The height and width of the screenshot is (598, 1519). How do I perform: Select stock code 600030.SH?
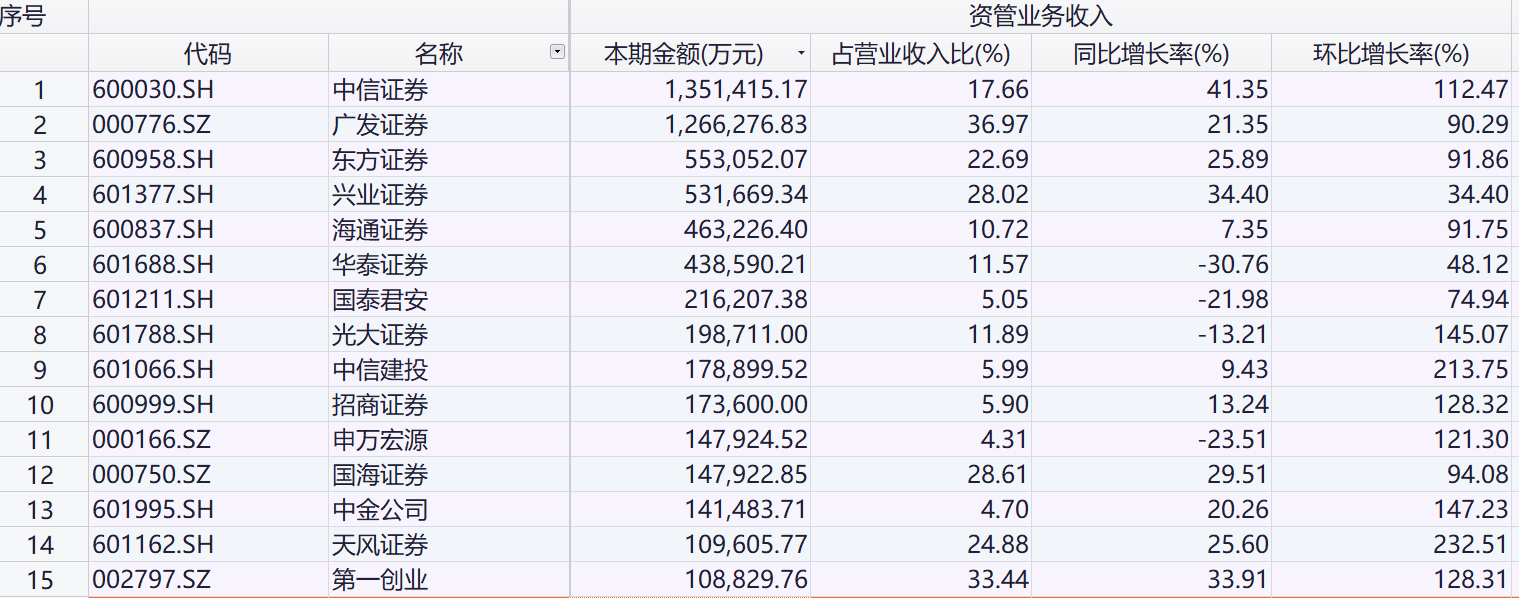(x=208, y=90)
